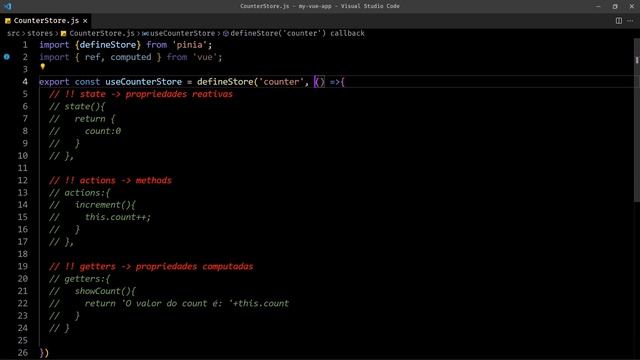The width and height of the screenshot is (640, 360).
Task: Open the CounterStore.js breadcrumb item
Action: (102, 33)
